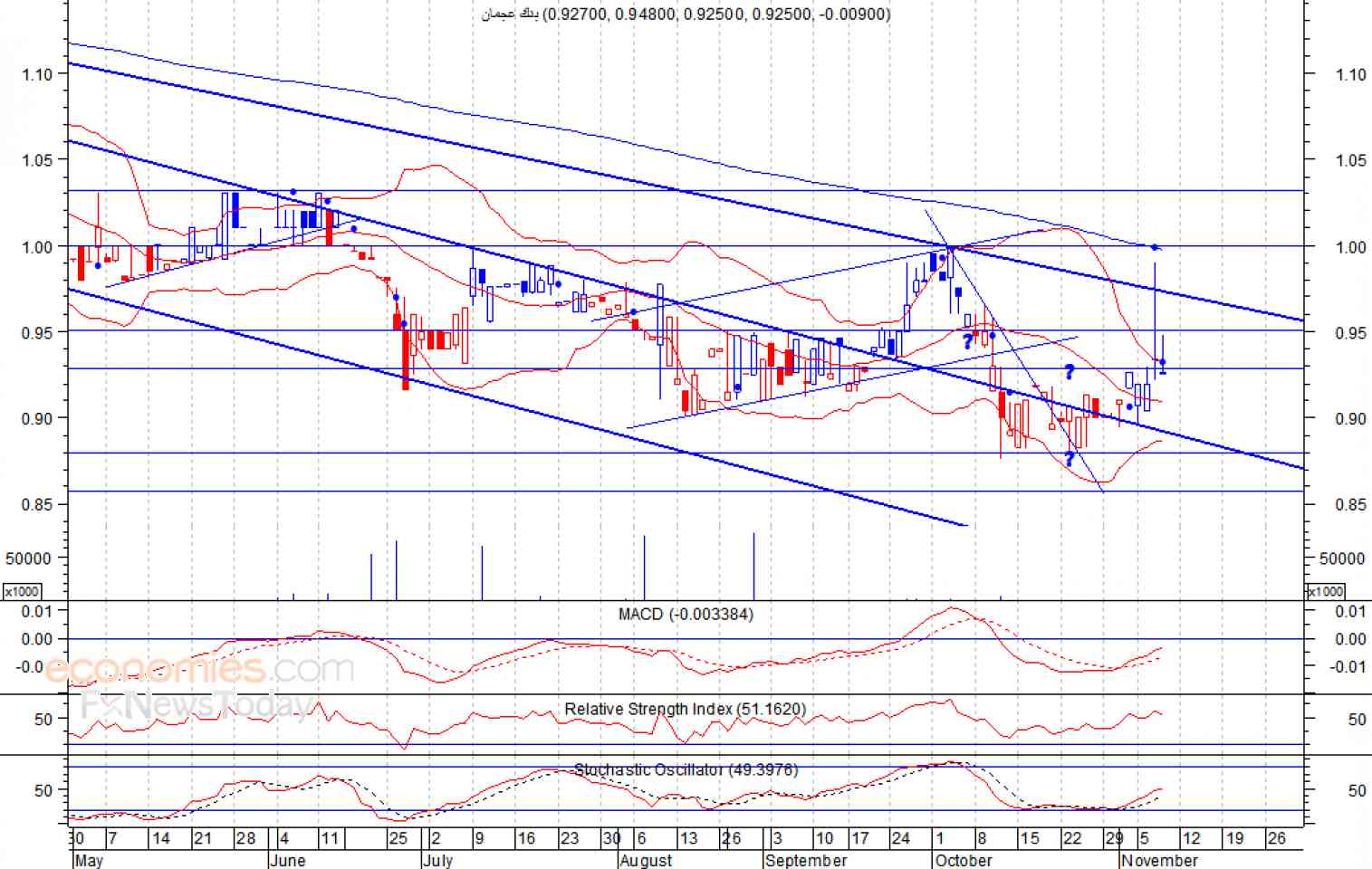Select the October month label on time axis
The width and height of the screenshot is (1372, 869).
964,860
